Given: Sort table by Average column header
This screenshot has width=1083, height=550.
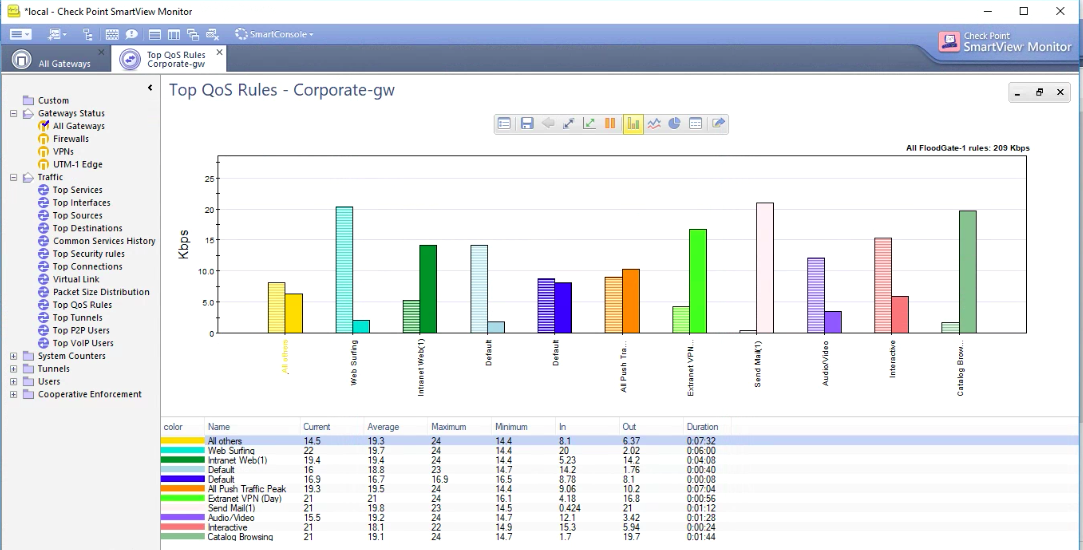Looking at the screenshot, I should point(396,427).
